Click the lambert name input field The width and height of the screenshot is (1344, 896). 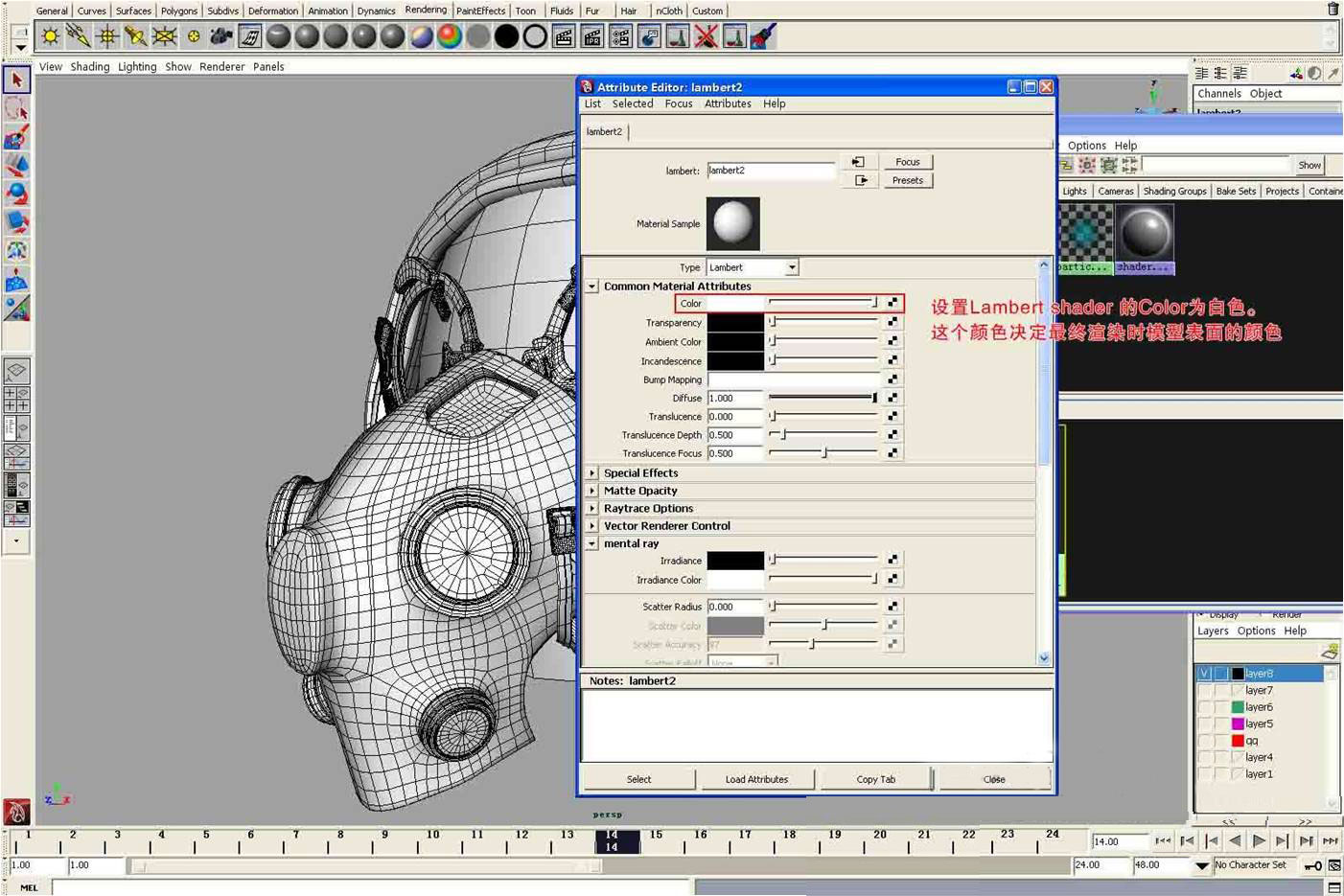click(771, 171)
